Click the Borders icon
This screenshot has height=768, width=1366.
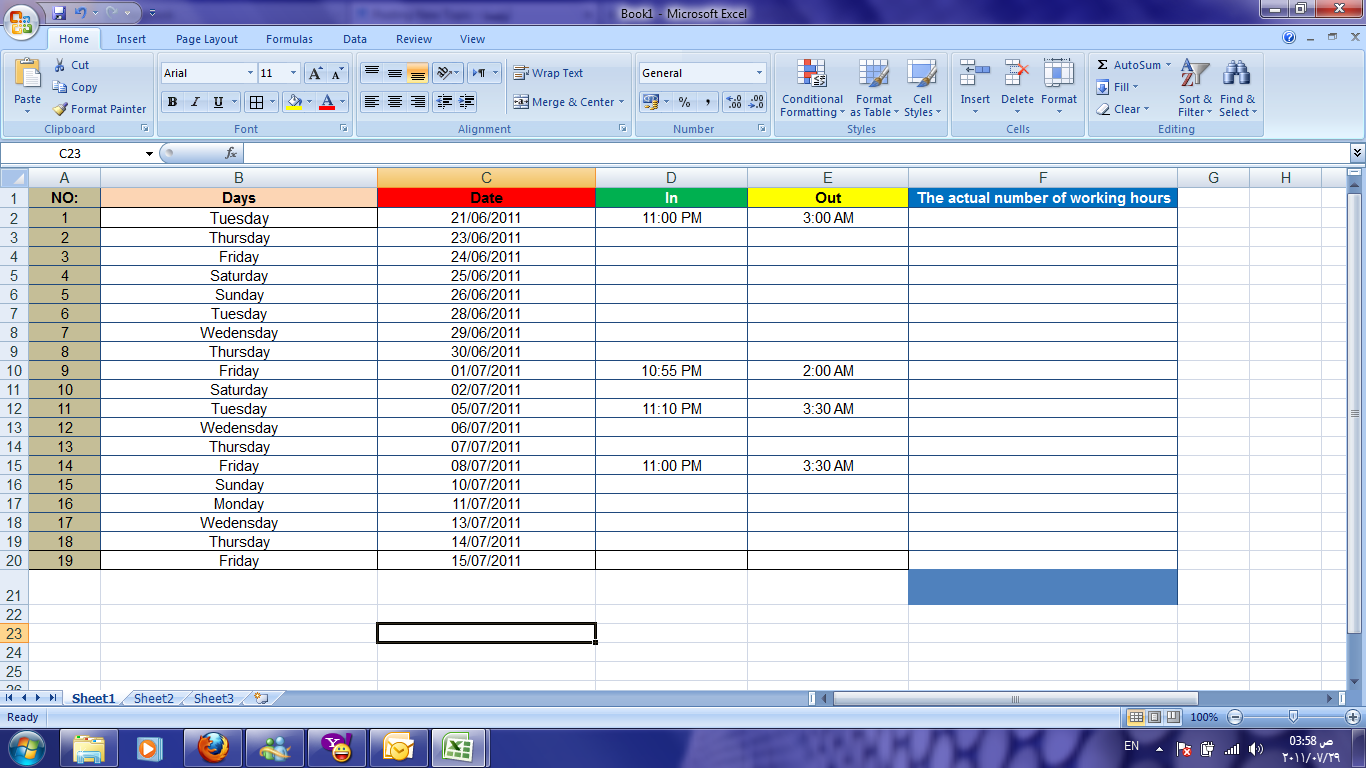coord(256,102)
